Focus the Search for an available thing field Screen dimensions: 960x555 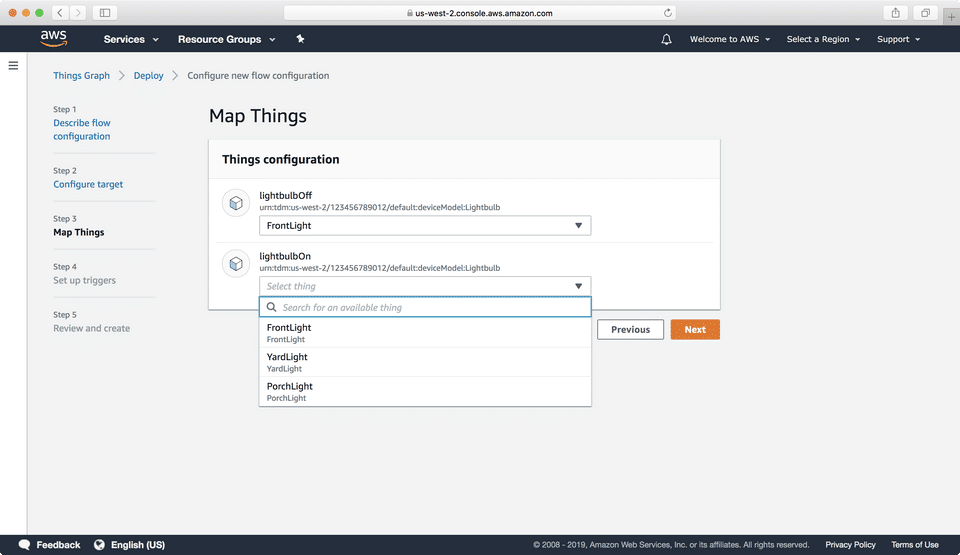[425, 307]
